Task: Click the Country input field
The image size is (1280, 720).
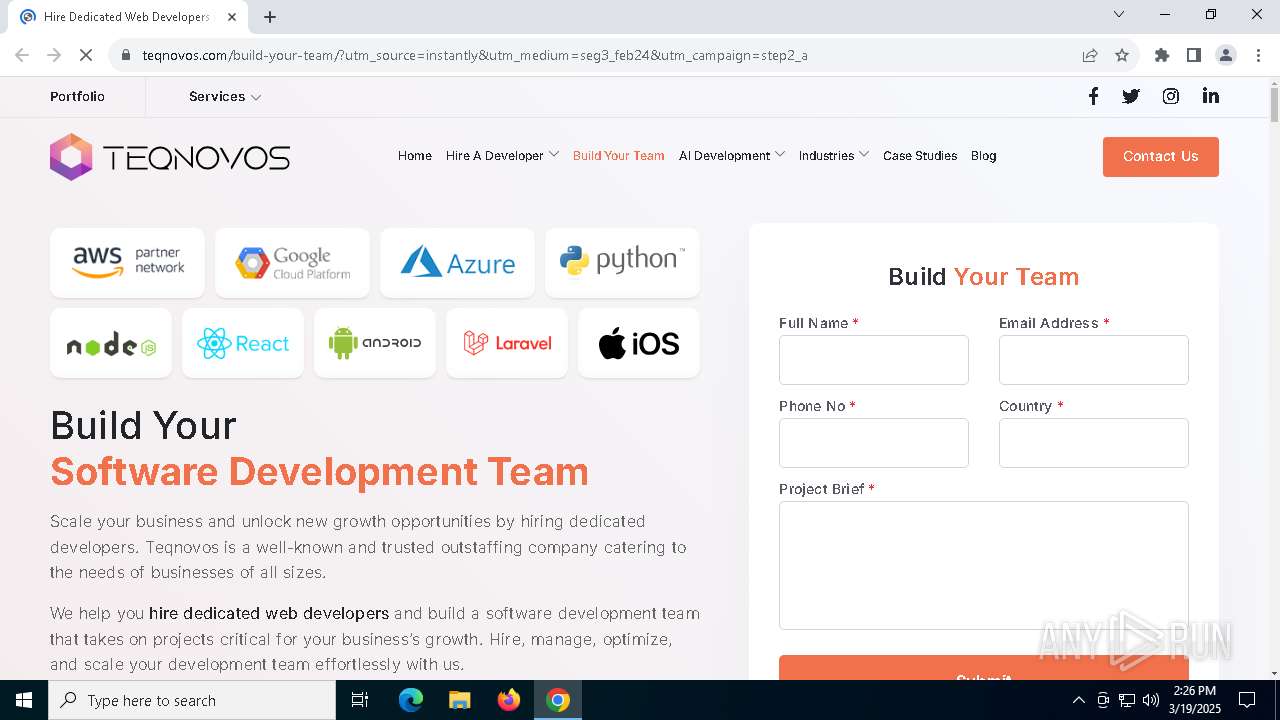Action: coord(1094,443)
